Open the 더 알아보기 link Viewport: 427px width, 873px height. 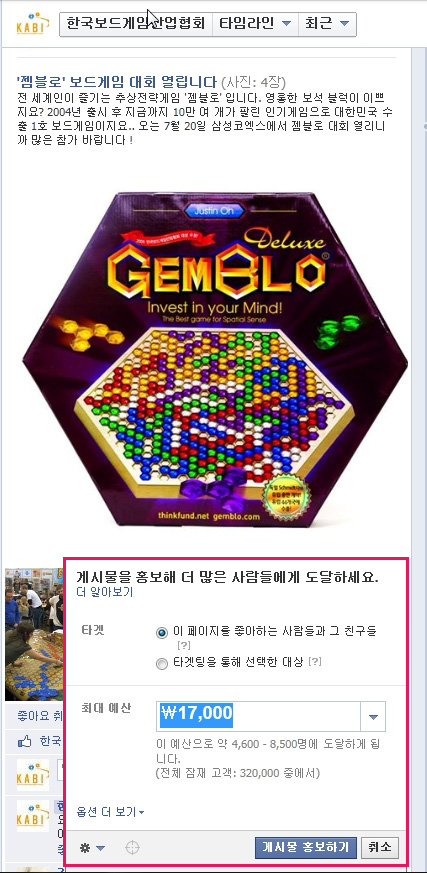(105, 592)
